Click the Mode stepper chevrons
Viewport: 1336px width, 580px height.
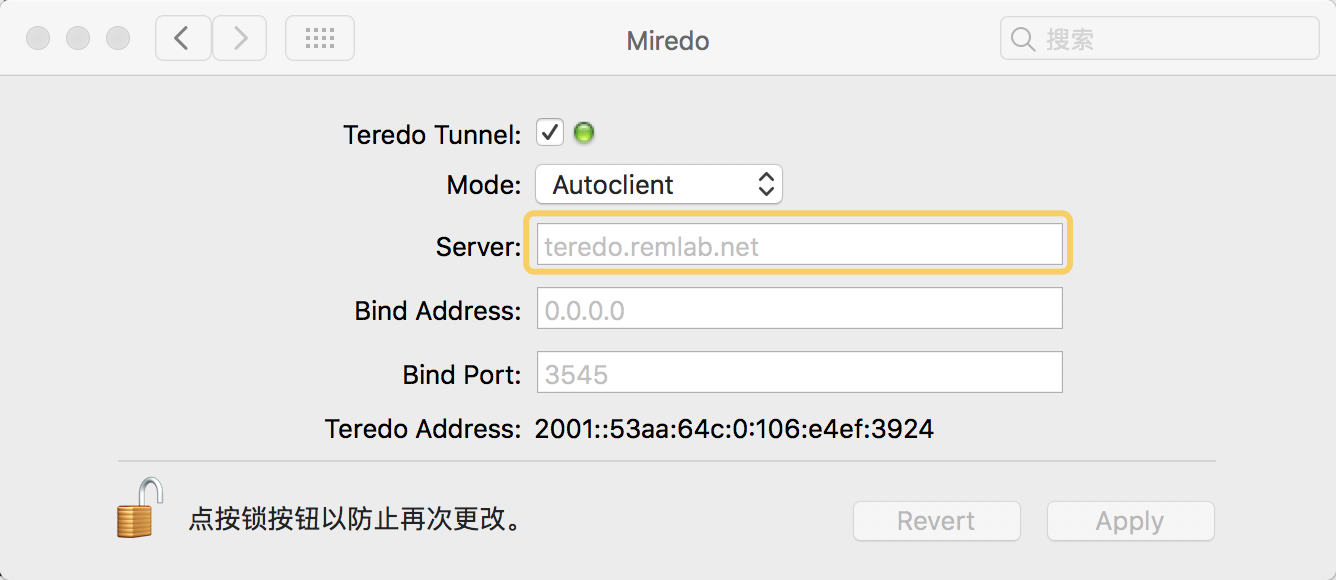coord(766,184)
